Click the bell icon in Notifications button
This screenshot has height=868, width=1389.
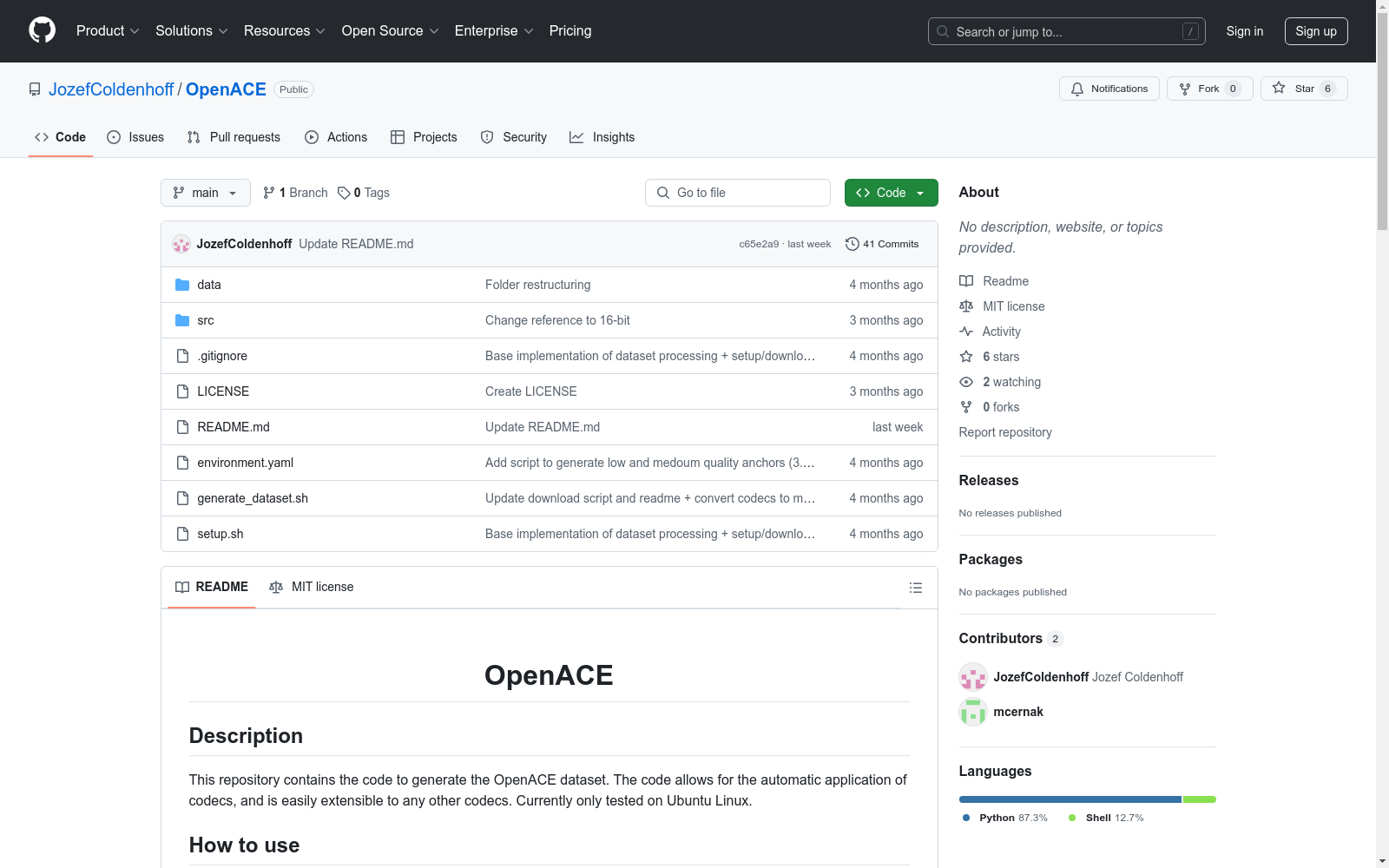(1077, 89)
